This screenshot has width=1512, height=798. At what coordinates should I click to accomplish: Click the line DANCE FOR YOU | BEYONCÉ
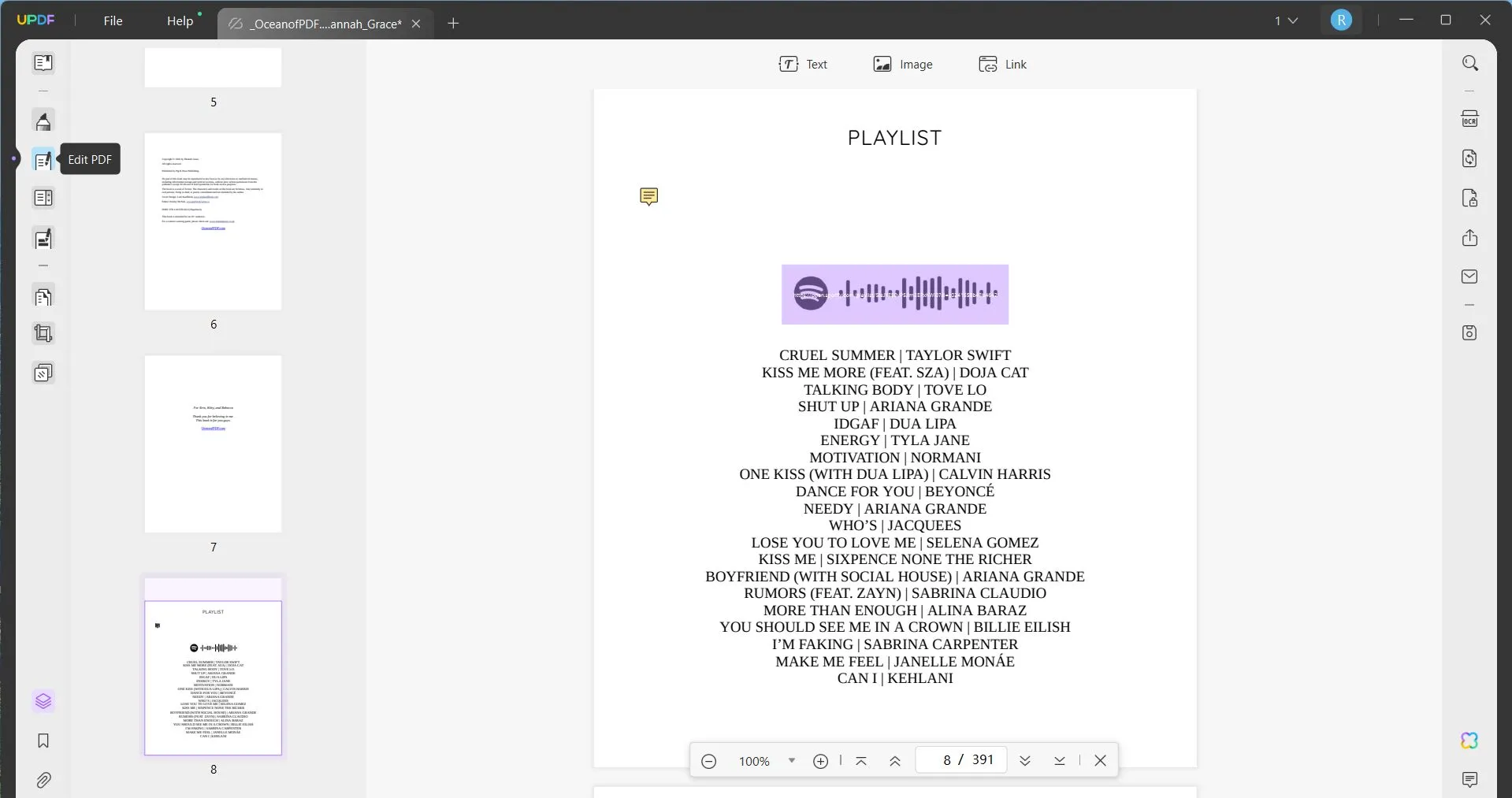coord(895,492)
